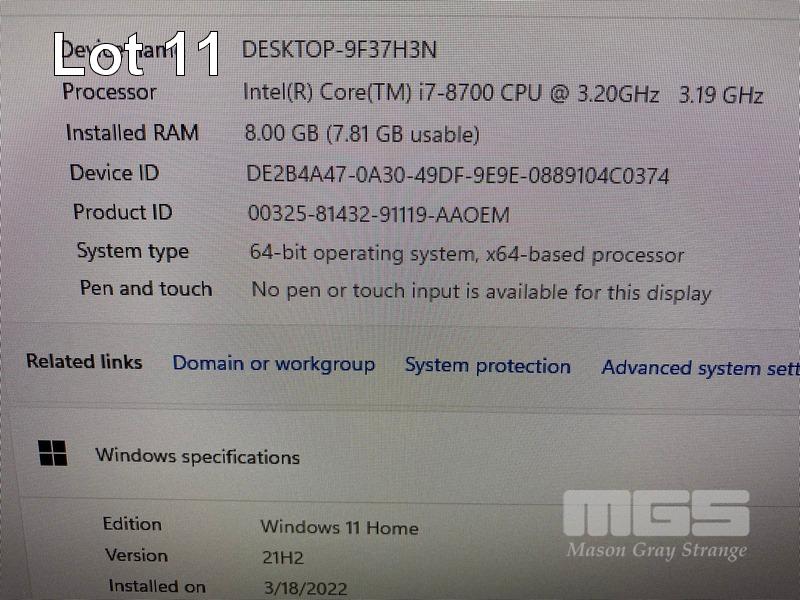Click the Related links label

point(84,361)
